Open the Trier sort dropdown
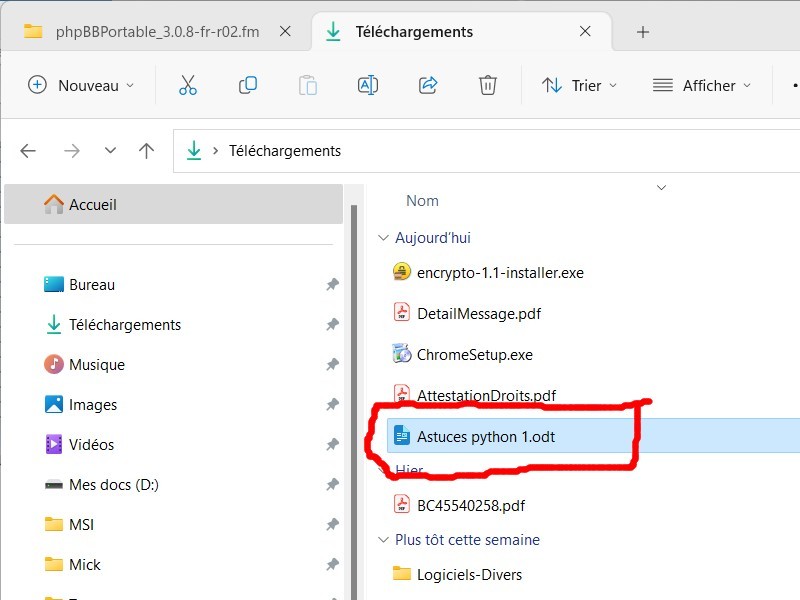Viewport: 800px width, 600px height. [580, 85]
